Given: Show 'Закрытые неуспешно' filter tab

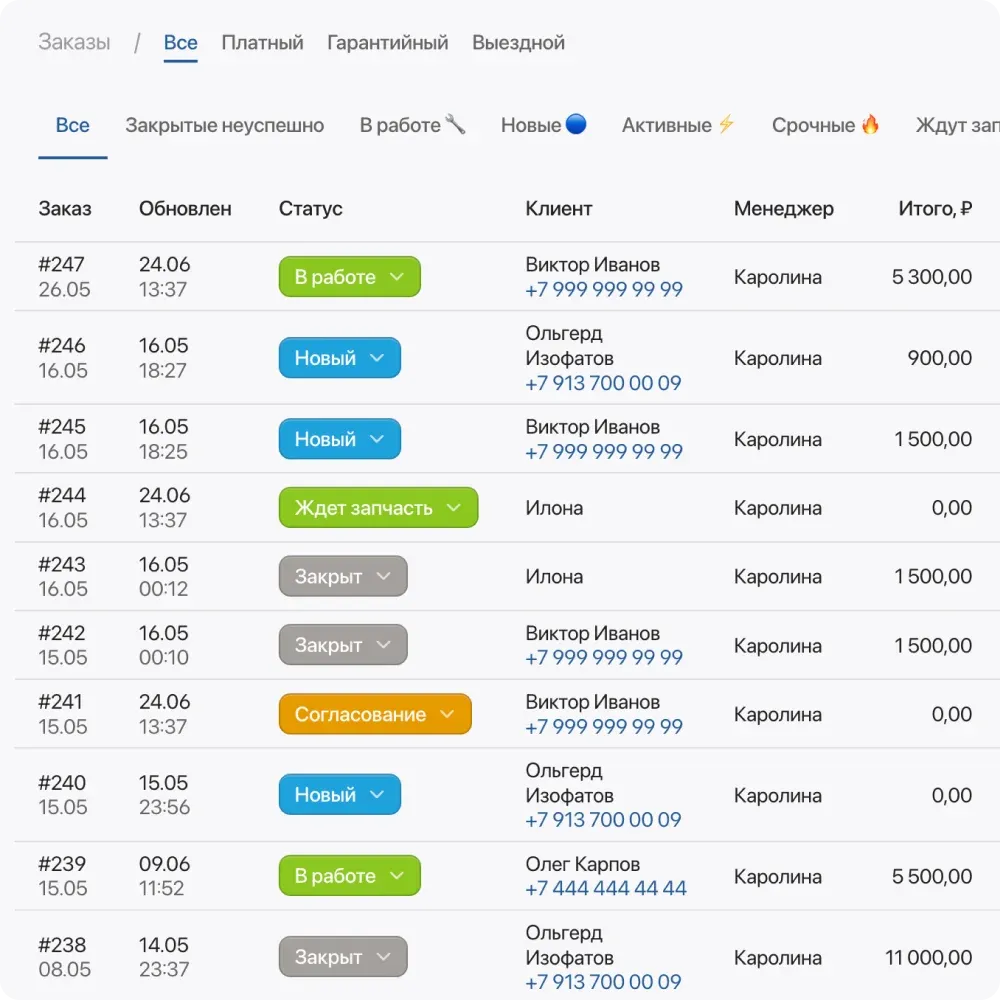Looking at the screenshot, I should (224, 125).
